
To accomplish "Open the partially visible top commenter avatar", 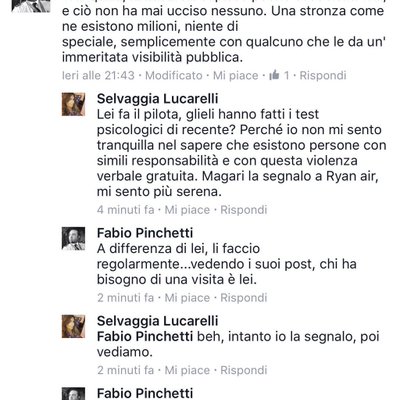I will 31,6.
